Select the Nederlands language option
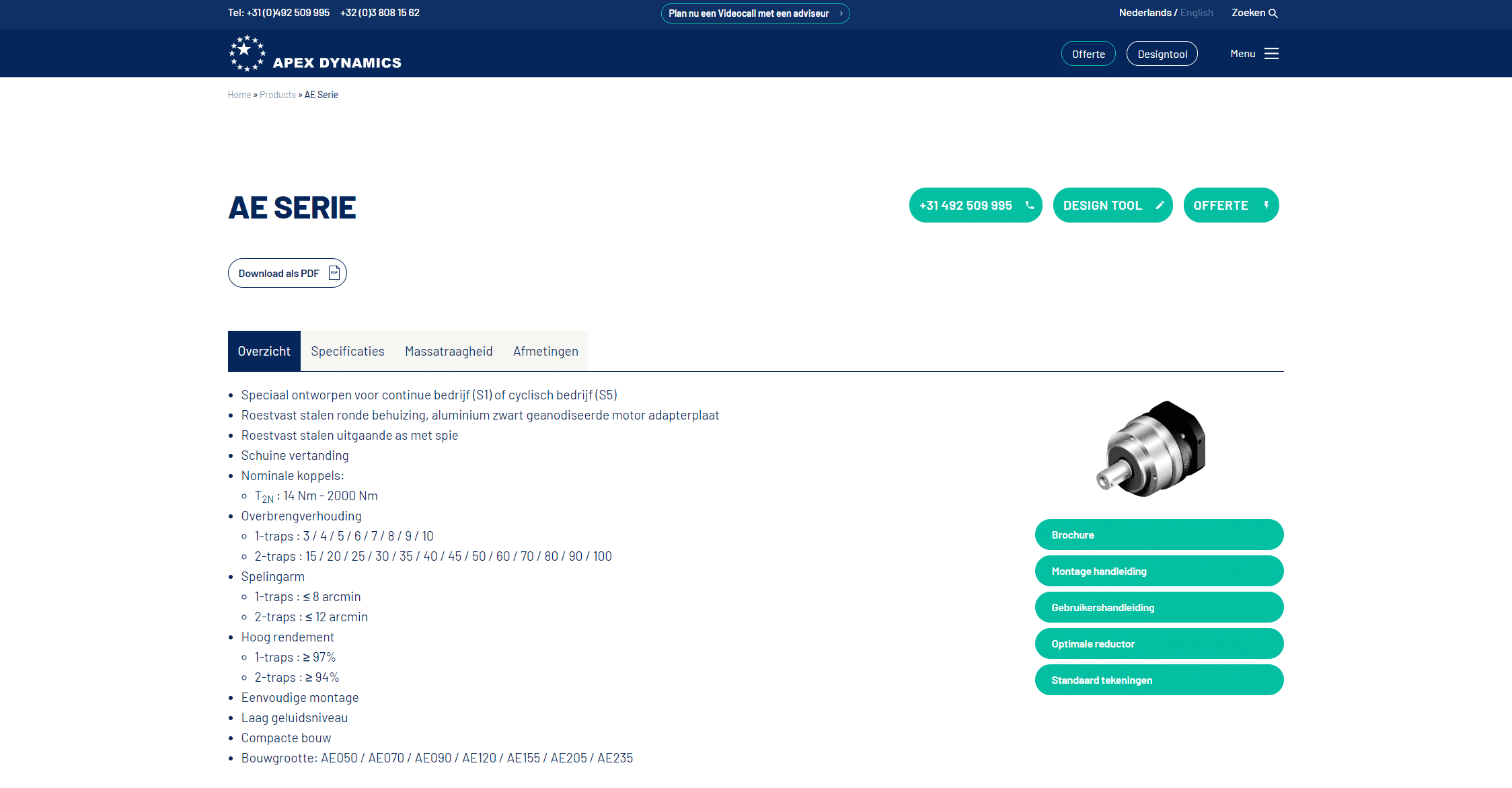This screenshot has height=788, width=1512. pos(1145,13)
